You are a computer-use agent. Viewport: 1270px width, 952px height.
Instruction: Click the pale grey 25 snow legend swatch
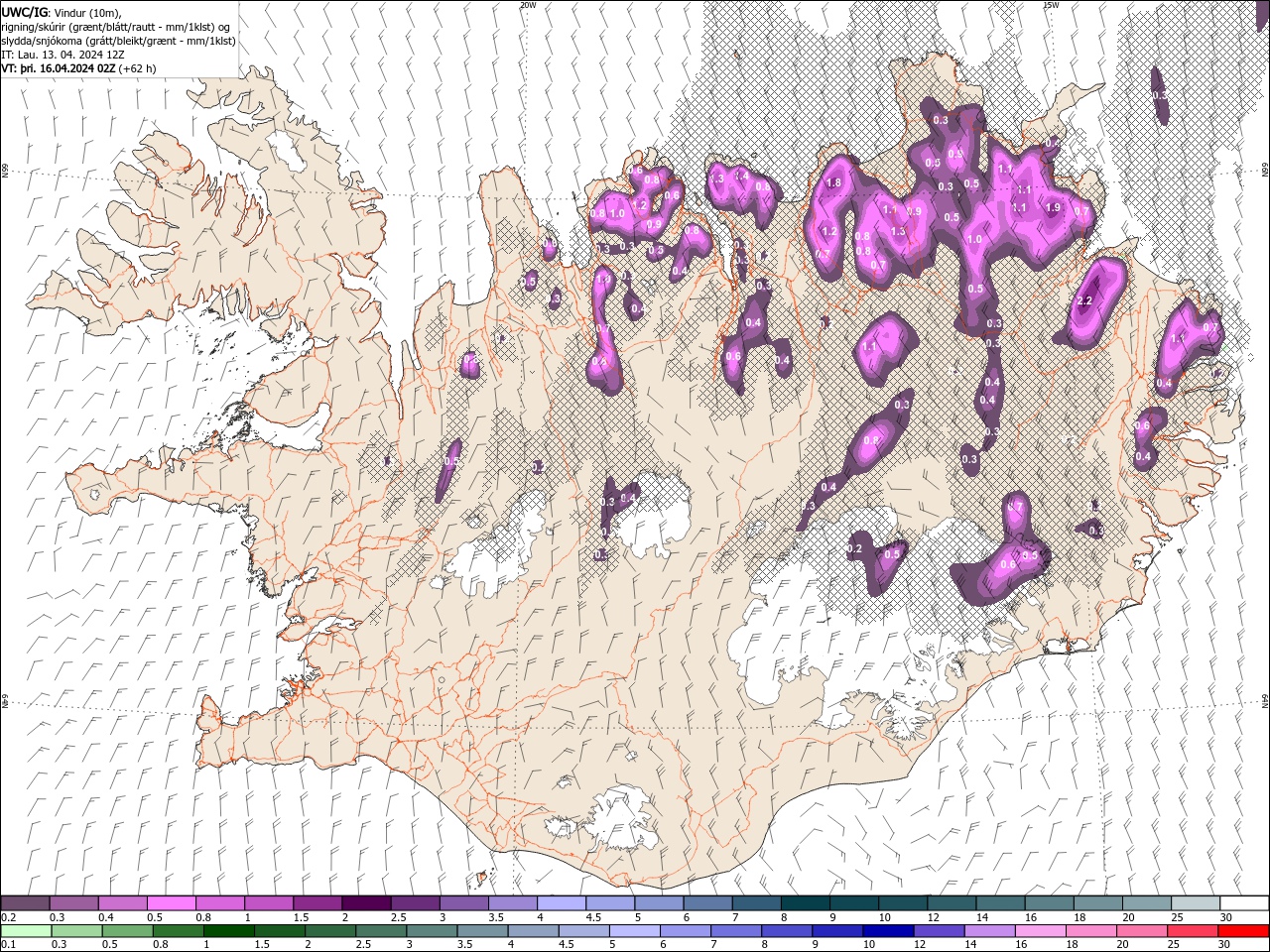pyautogui.click(x=1196, y=903)
